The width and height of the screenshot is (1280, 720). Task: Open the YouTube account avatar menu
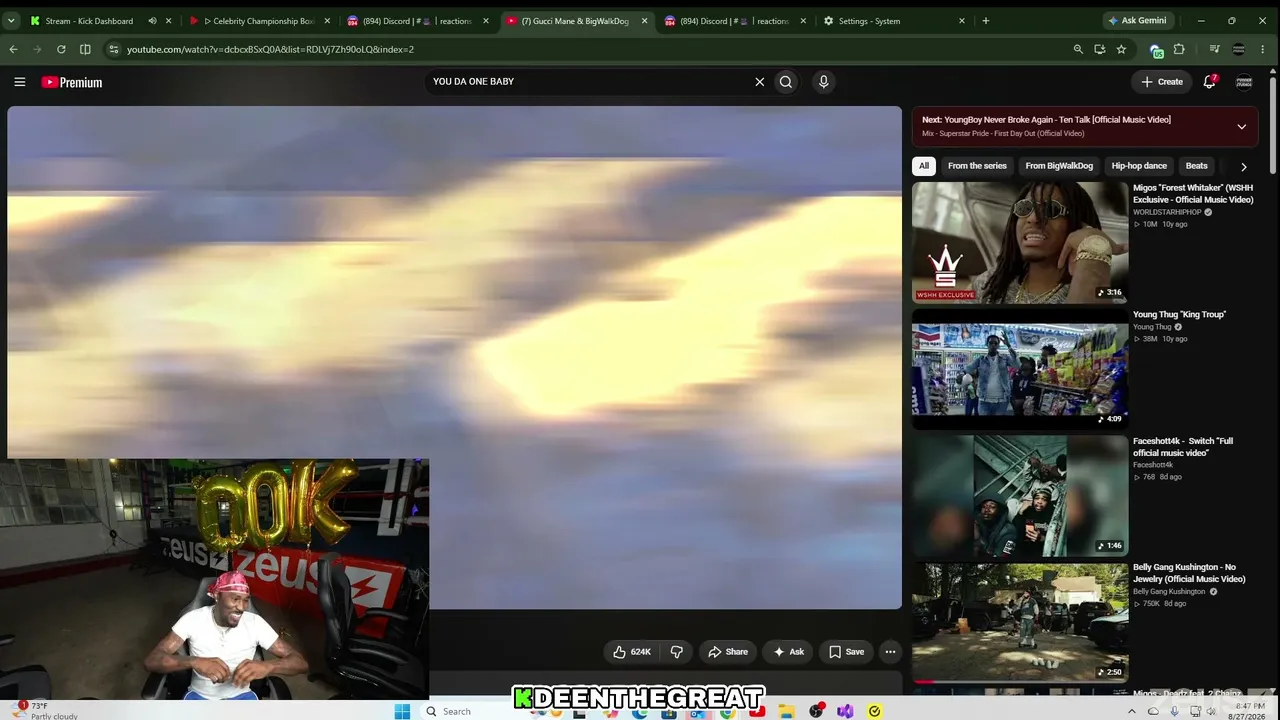(1244, 82)
